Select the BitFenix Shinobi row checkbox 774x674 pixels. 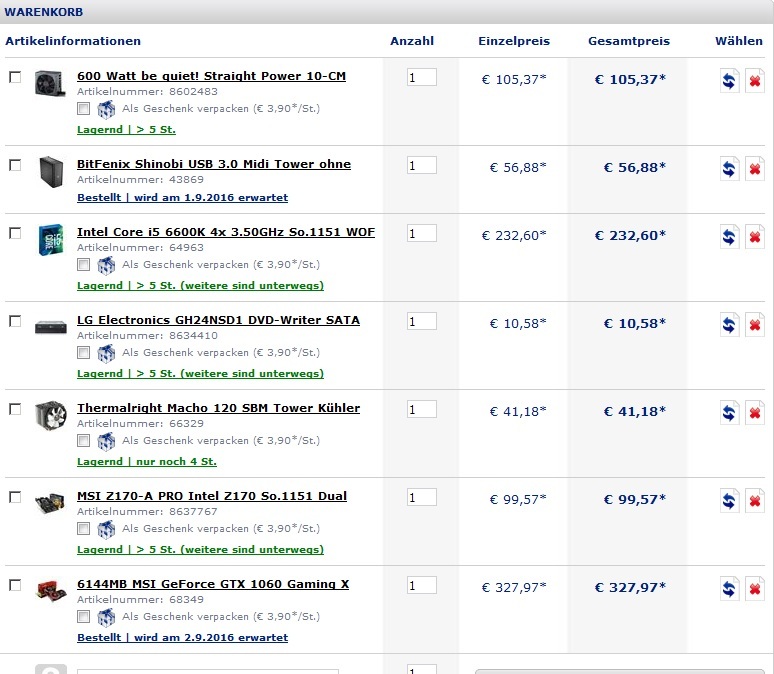[15, 165]
